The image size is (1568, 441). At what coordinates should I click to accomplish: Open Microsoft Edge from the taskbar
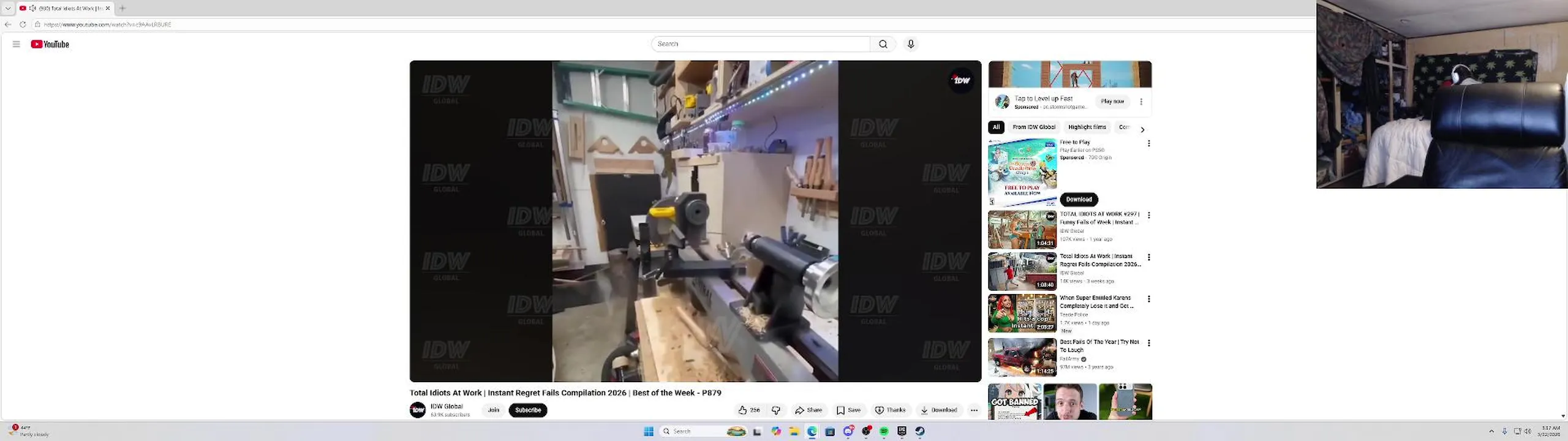pos(812,431)
